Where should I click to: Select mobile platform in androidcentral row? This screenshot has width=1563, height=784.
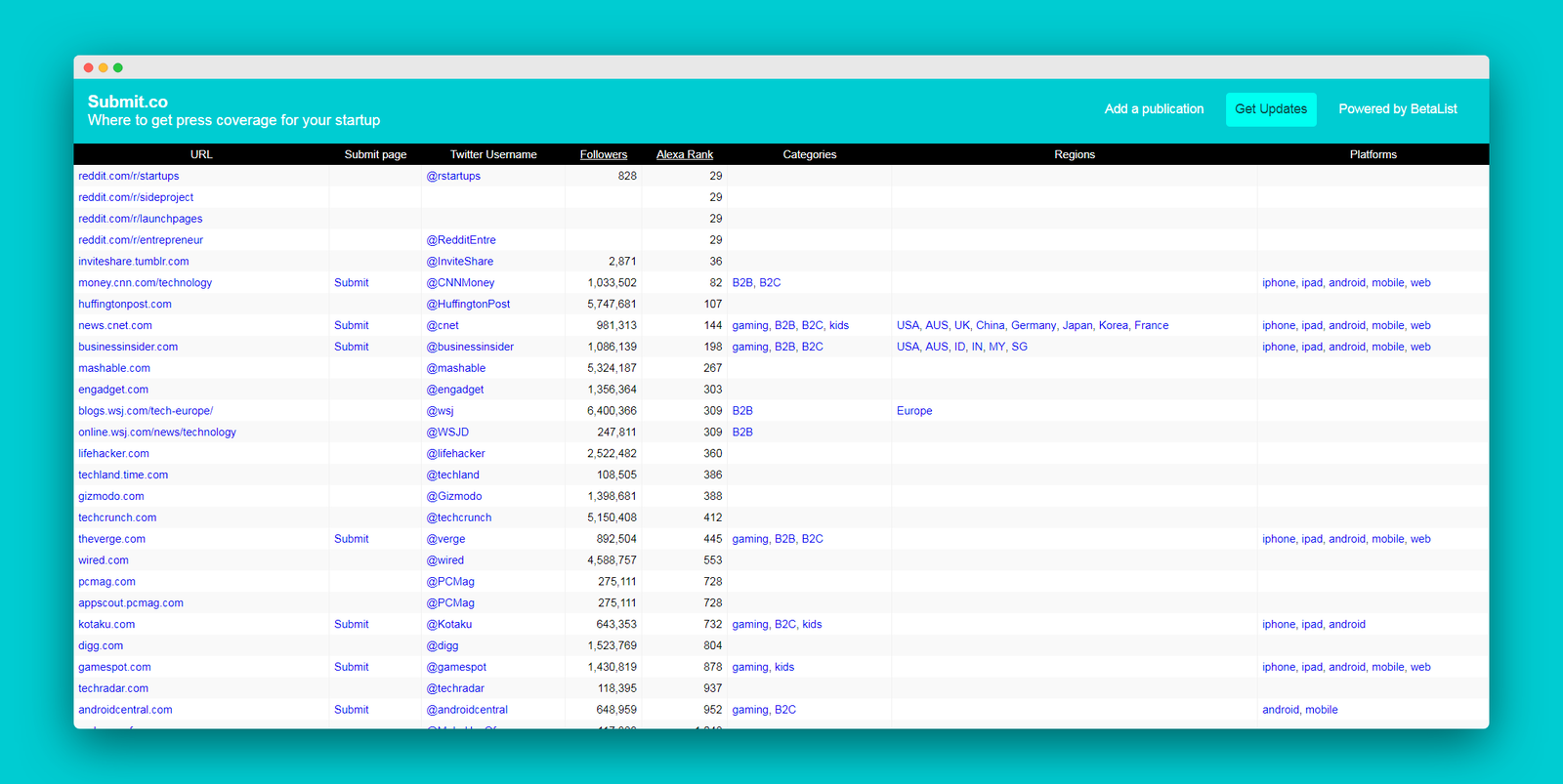point(1322,710)
